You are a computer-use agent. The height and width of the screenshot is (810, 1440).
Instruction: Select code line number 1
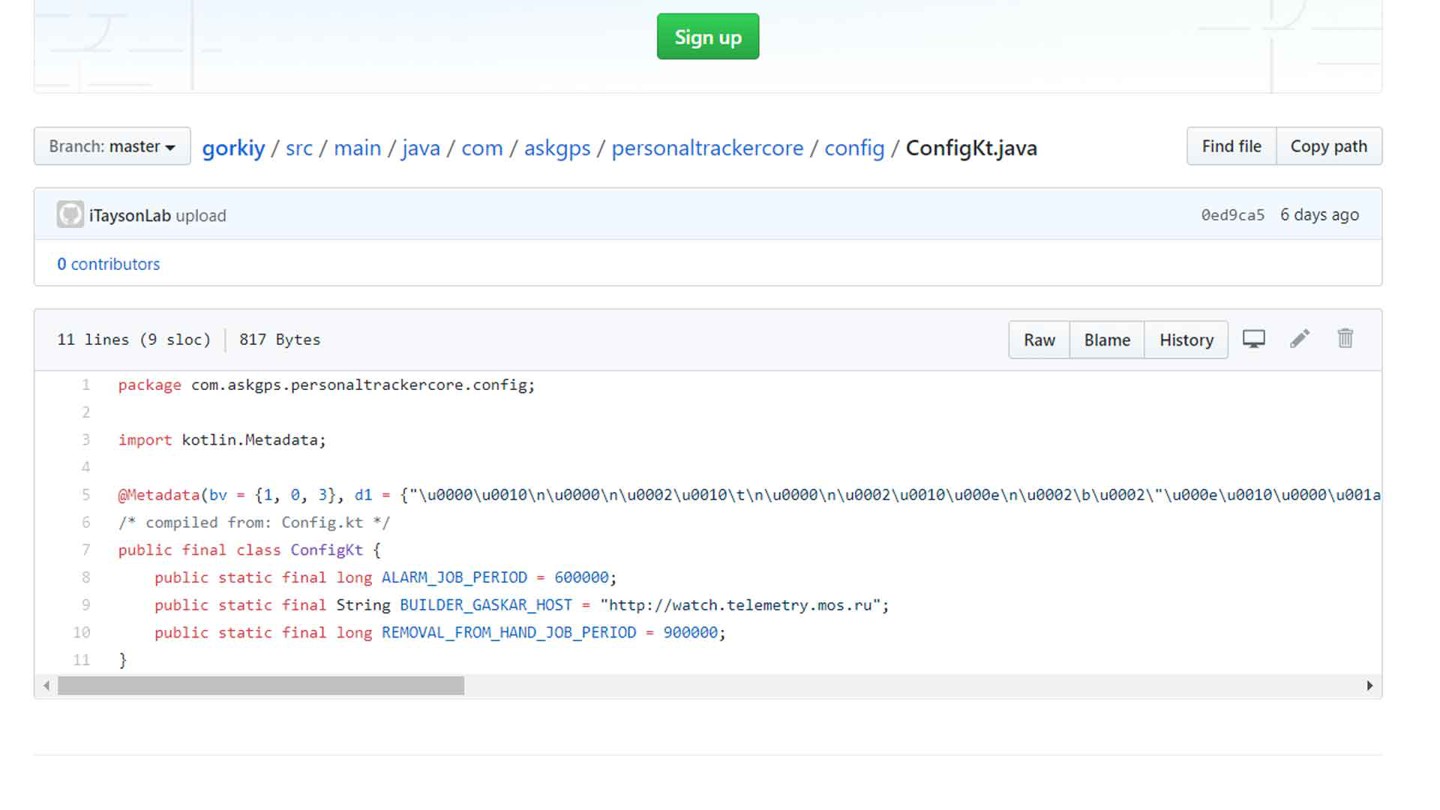86,385
